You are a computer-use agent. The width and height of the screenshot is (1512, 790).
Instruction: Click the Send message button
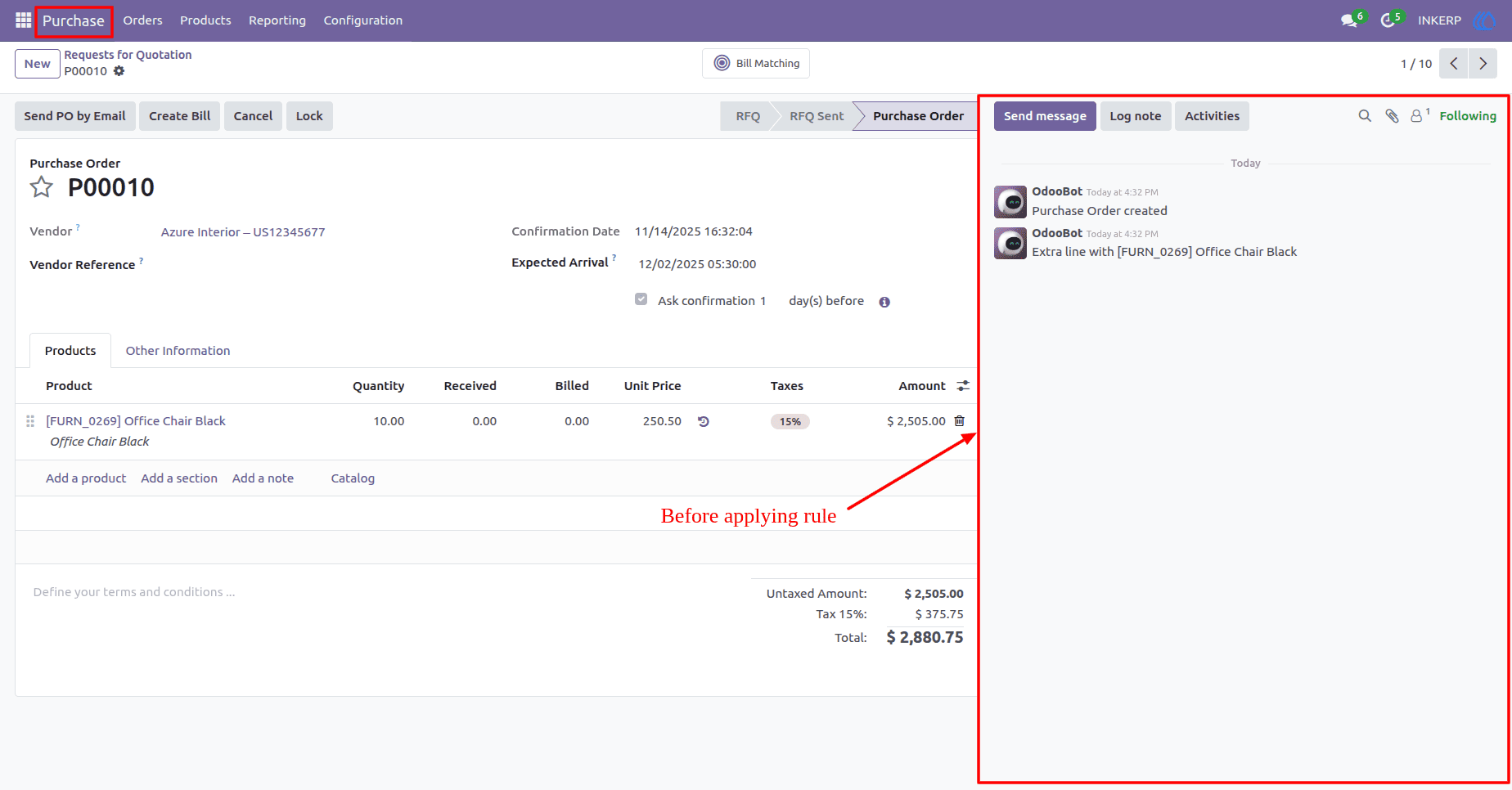1045,116
